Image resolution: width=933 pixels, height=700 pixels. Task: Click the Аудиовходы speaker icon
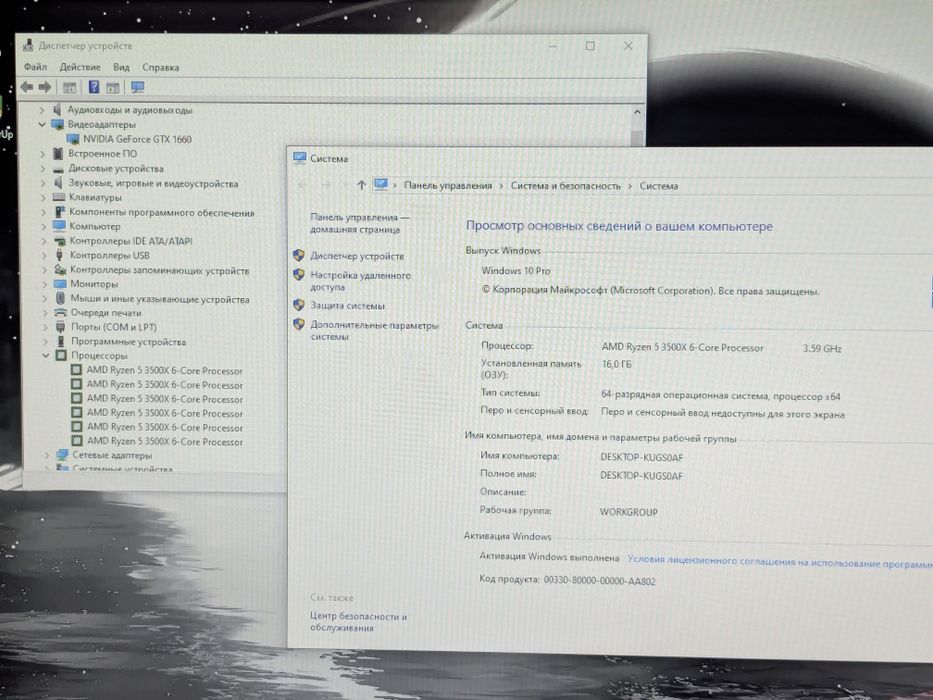click(57, 110)
